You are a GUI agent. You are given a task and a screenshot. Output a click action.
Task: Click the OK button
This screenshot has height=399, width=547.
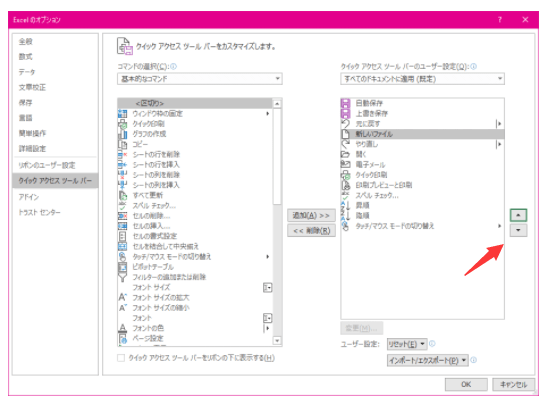466,384
